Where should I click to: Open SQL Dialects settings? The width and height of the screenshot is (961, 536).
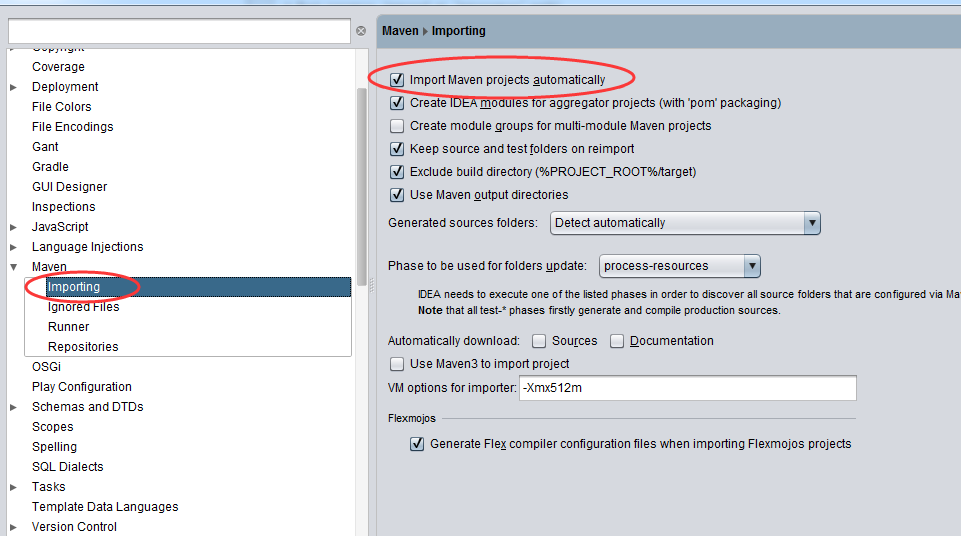[67, 467]
